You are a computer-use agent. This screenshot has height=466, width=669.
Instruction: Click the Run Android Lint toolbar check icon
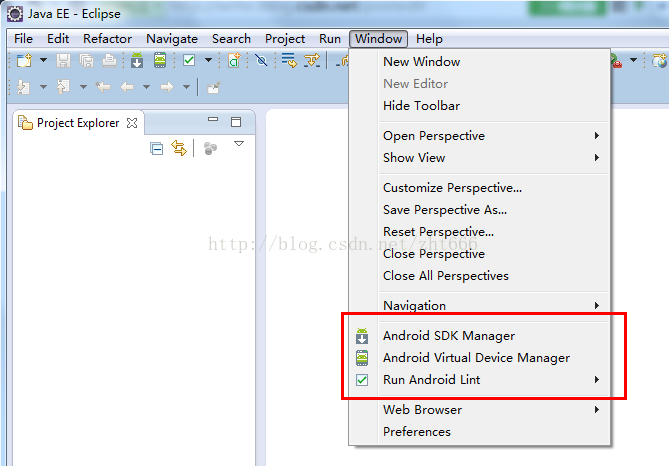tap(189, 60)
